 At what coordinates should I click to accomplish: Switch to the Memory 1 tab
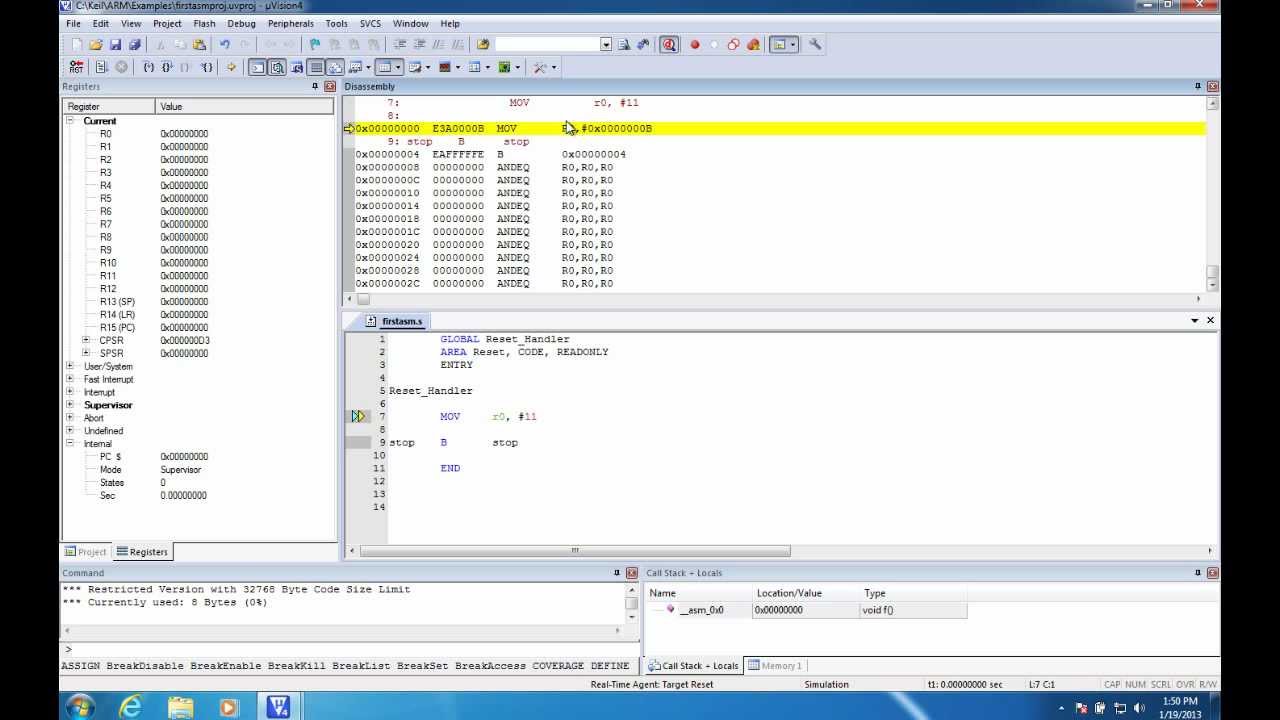point(775,665)
